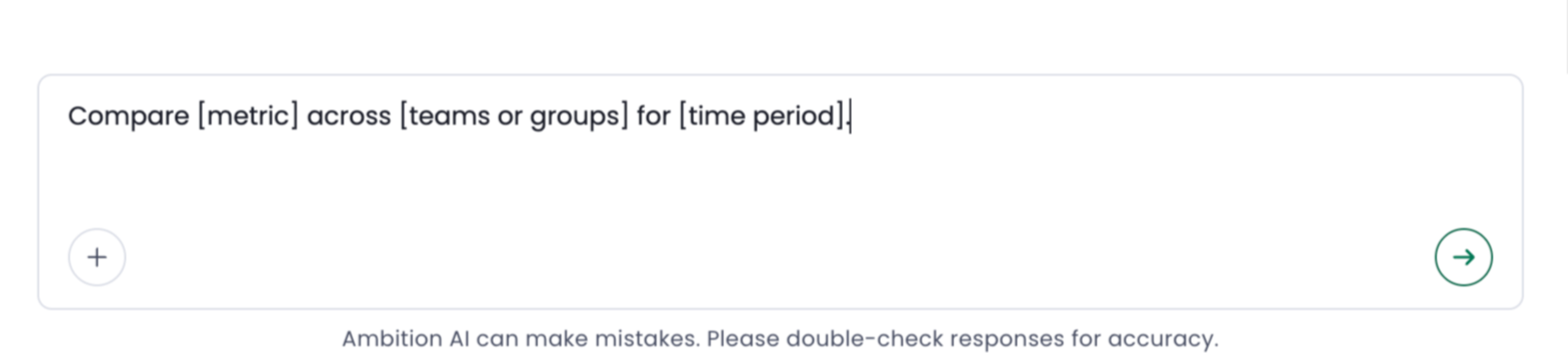Send the prompt with the green arrow
Screen dimensions: 1568x353
coord(1463,257)
